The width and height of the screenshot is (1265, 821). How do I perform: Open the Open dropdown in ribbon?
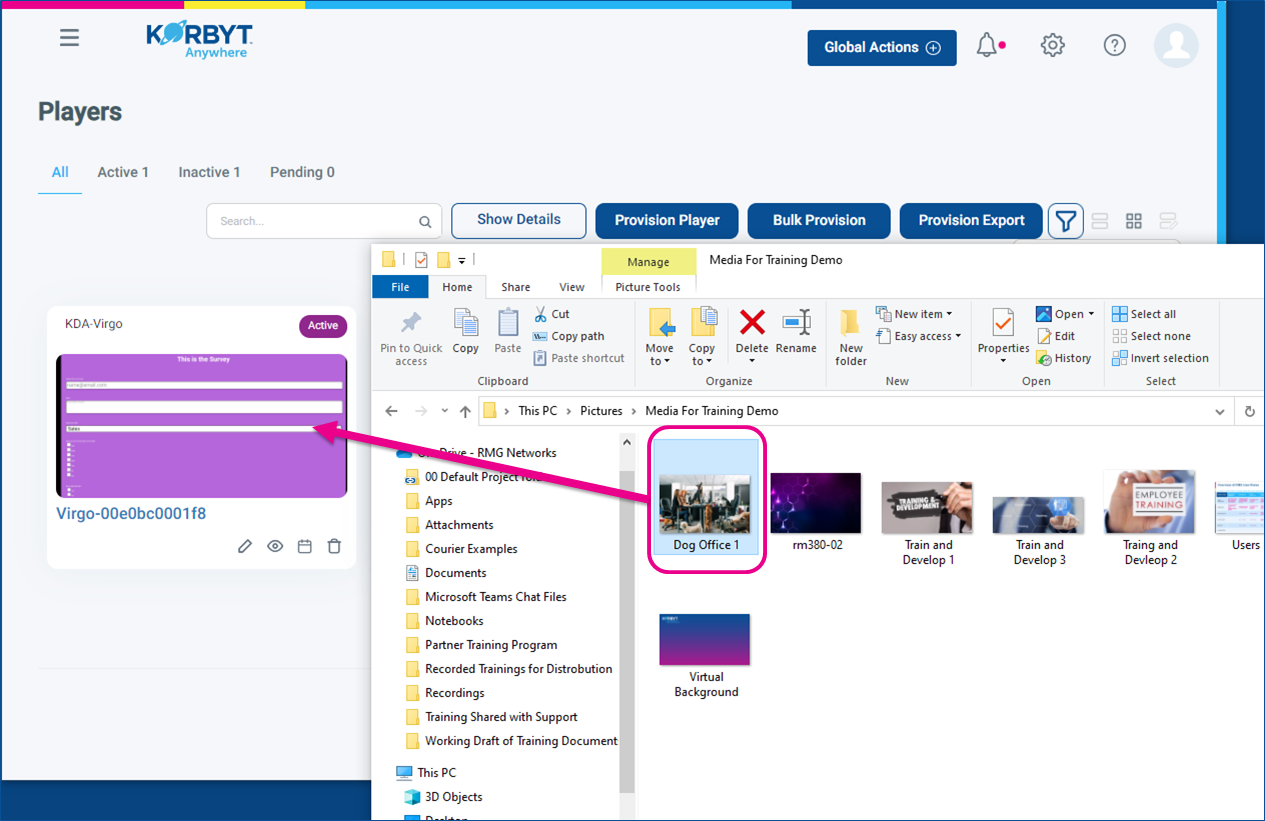click(1066, 314)
